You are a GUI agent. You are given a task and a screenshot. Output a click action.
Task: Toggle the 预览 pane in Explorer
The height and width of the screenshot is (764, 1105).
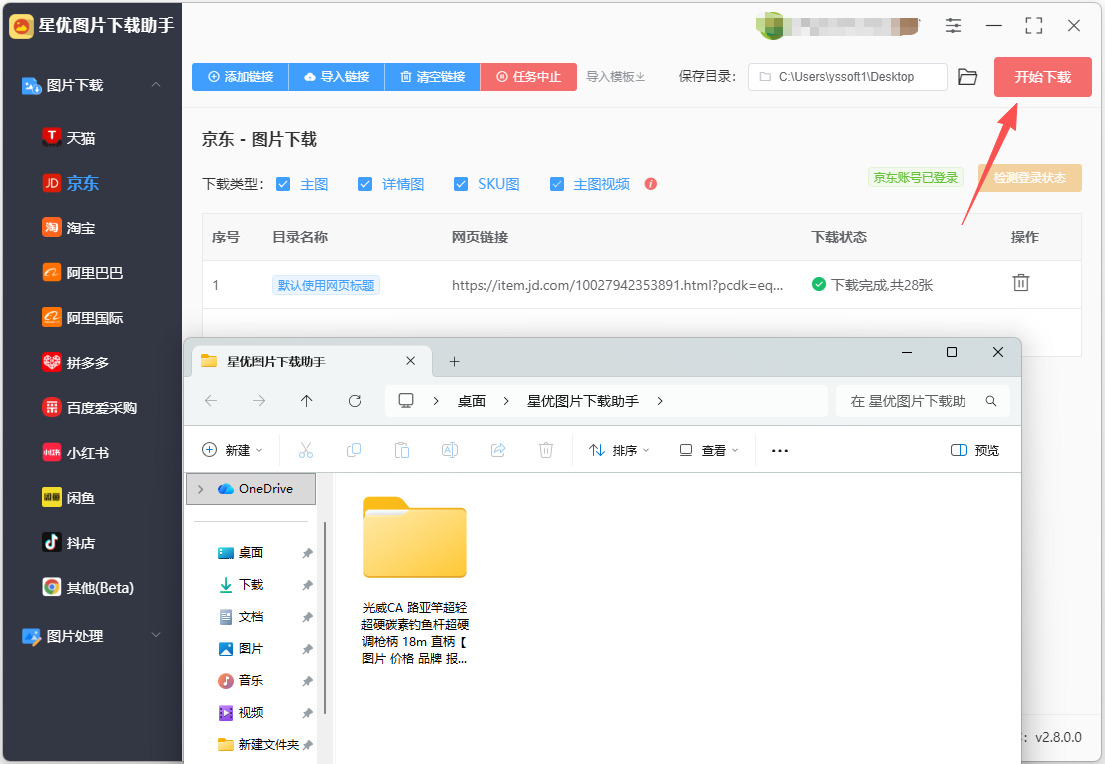coord(975,450)
